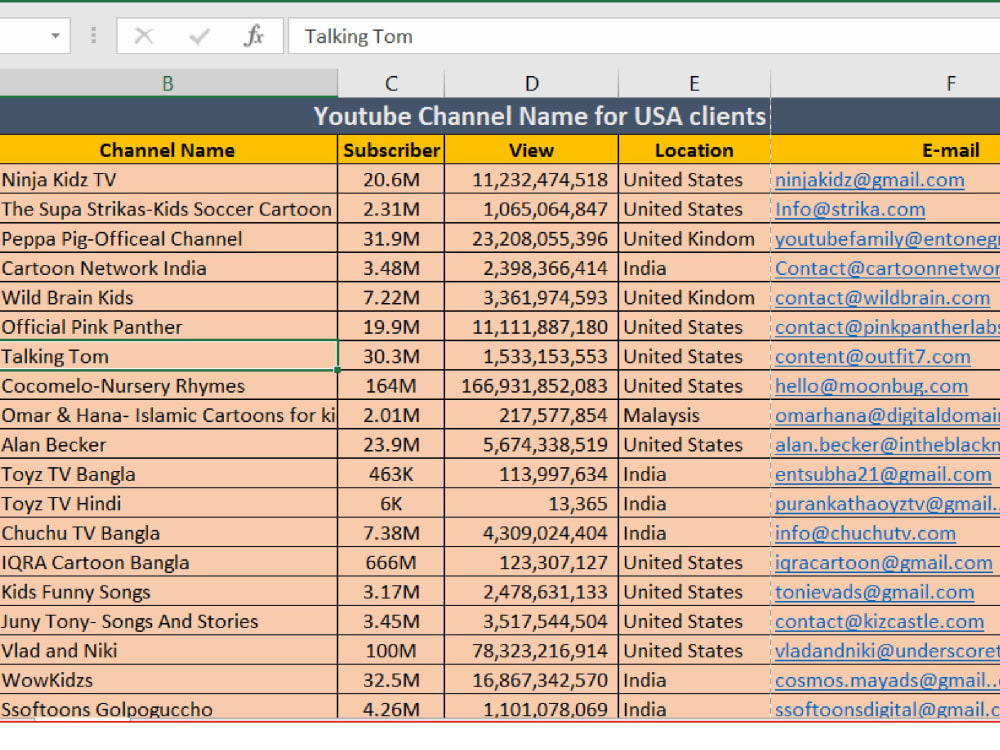Click the Youtube Channel Name for USA clients title
The image size is (1000, 750).
pyautogui.click(x=540, y=116)
